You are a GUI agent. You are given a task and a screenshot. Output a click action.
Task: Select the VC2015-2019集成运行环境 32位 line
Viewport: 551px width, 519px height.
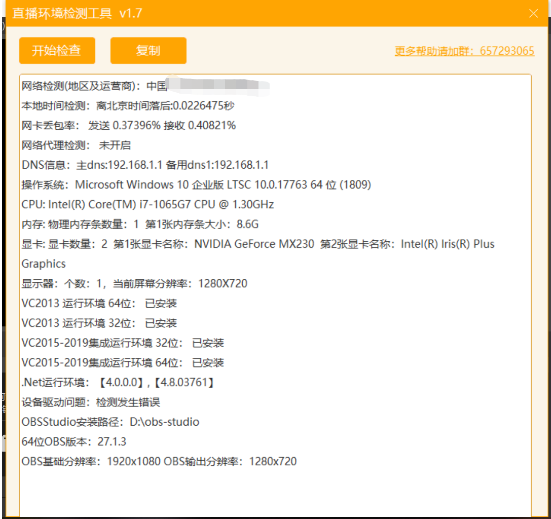pos(123,343)
